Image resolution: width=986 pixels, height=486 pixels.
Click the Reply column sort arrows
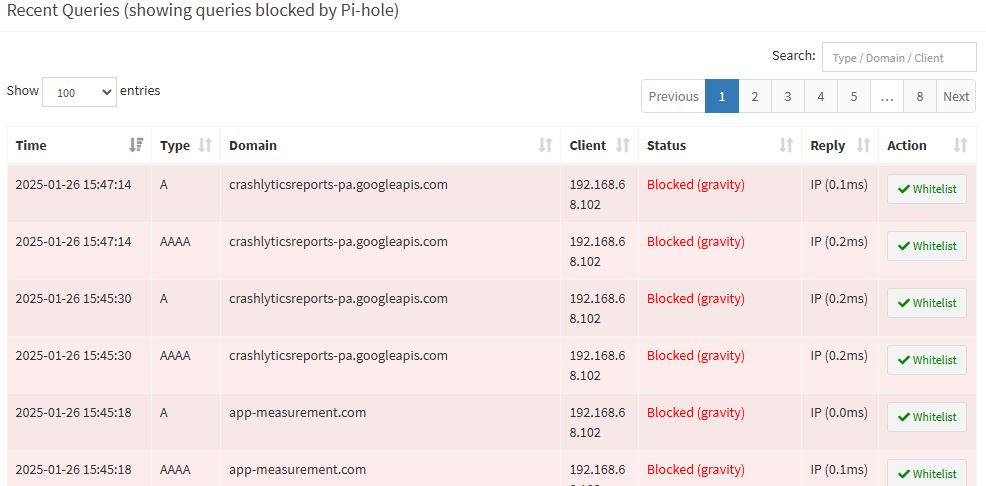pyautogui.click(x=864, y=145)
